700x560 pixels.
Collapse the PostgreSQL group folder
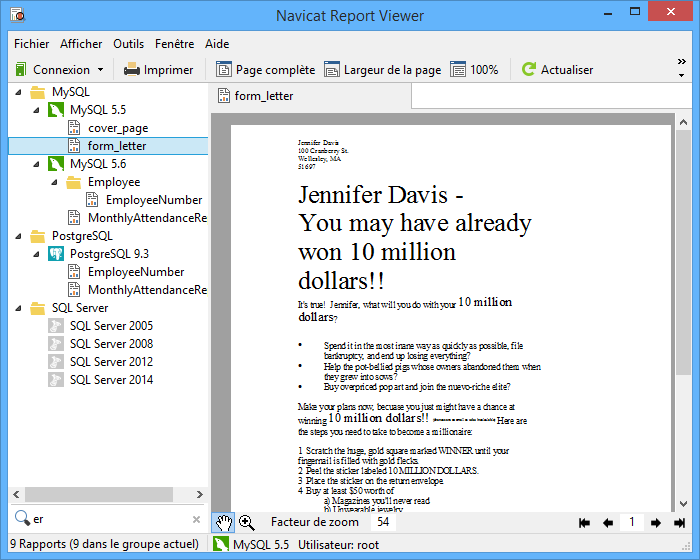coord(18,236)
